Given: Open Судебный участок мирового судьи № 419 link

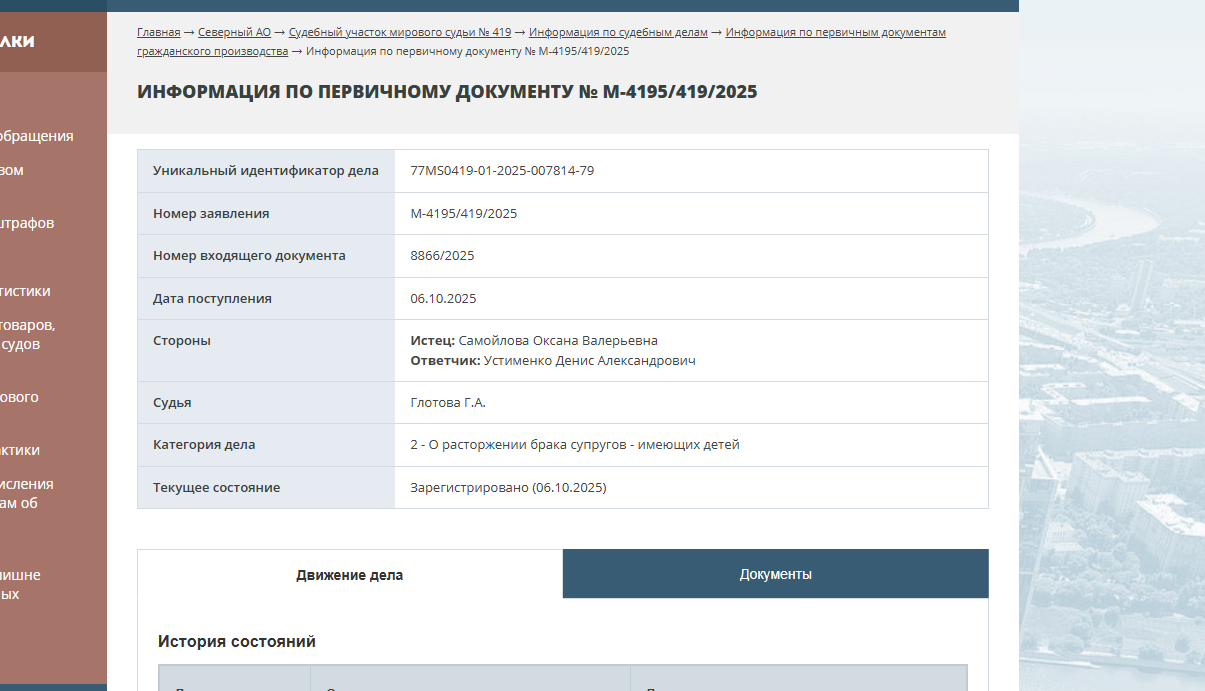Looking at the screenshot, I should pyautogui.click(x=399, y=33).
